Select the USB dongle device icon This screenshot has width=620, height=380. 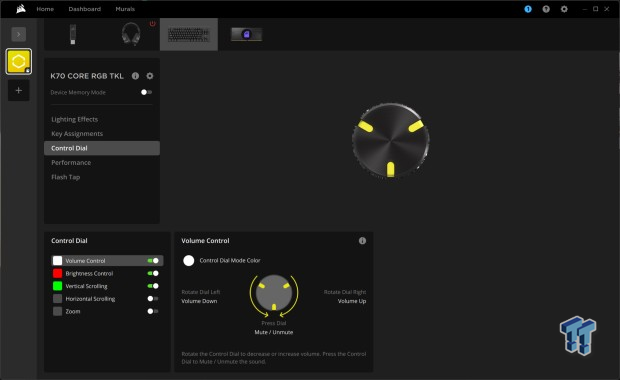(73, 34)
